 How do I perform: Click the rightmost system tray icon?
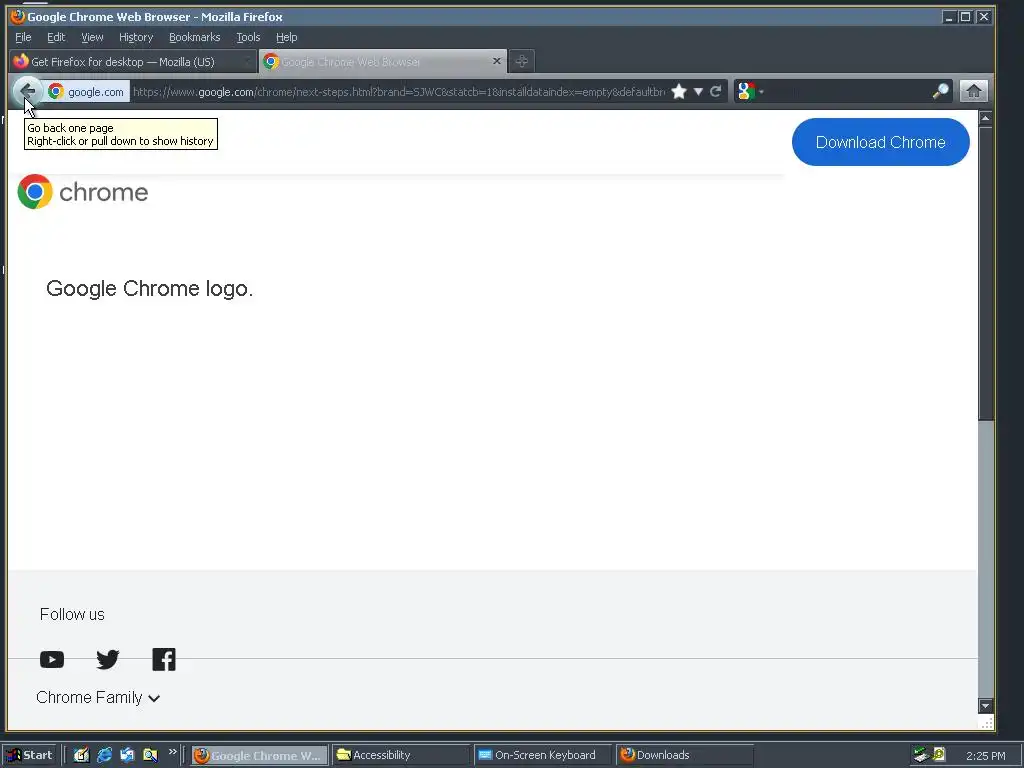click(x=939, y=754)
